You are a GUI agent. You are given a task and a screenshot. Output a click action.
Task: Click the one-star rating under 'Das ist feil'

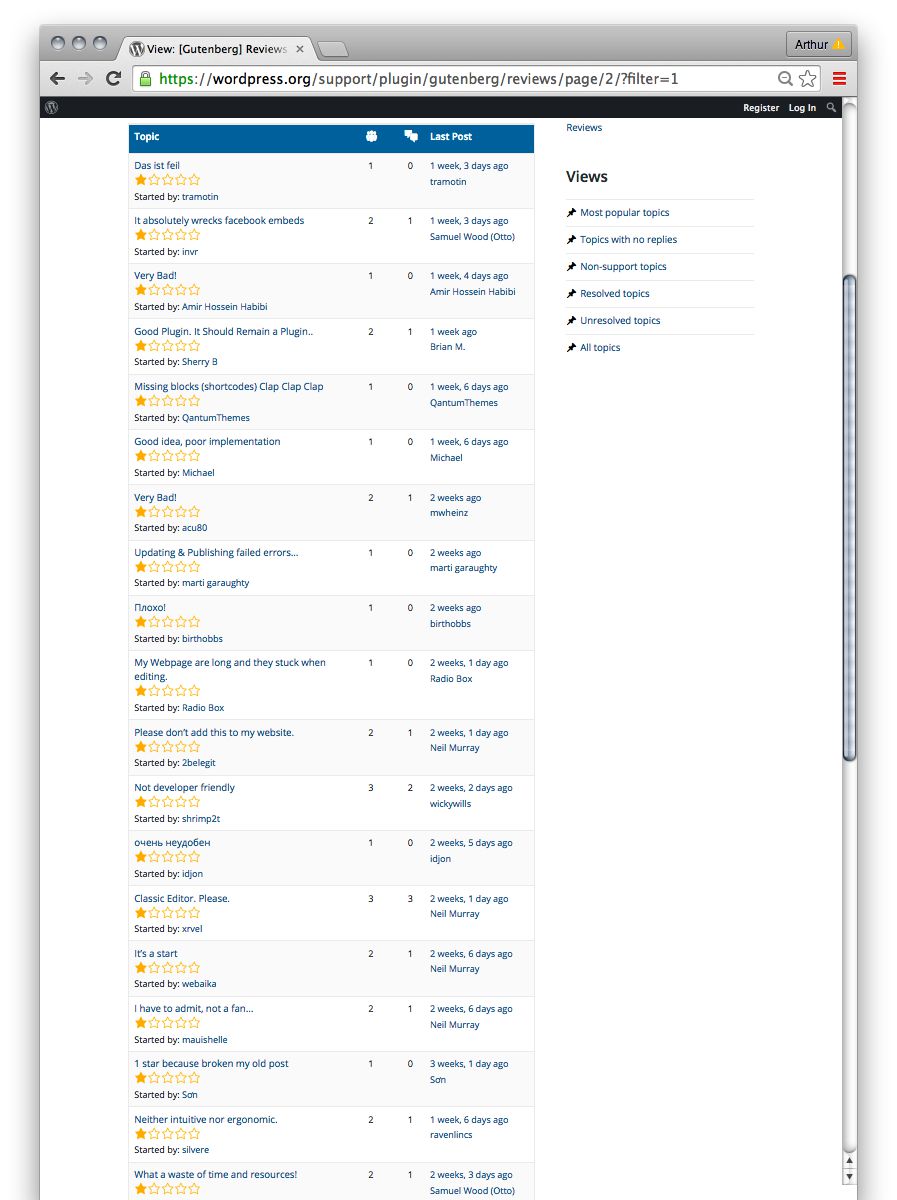tap(166, 180)
